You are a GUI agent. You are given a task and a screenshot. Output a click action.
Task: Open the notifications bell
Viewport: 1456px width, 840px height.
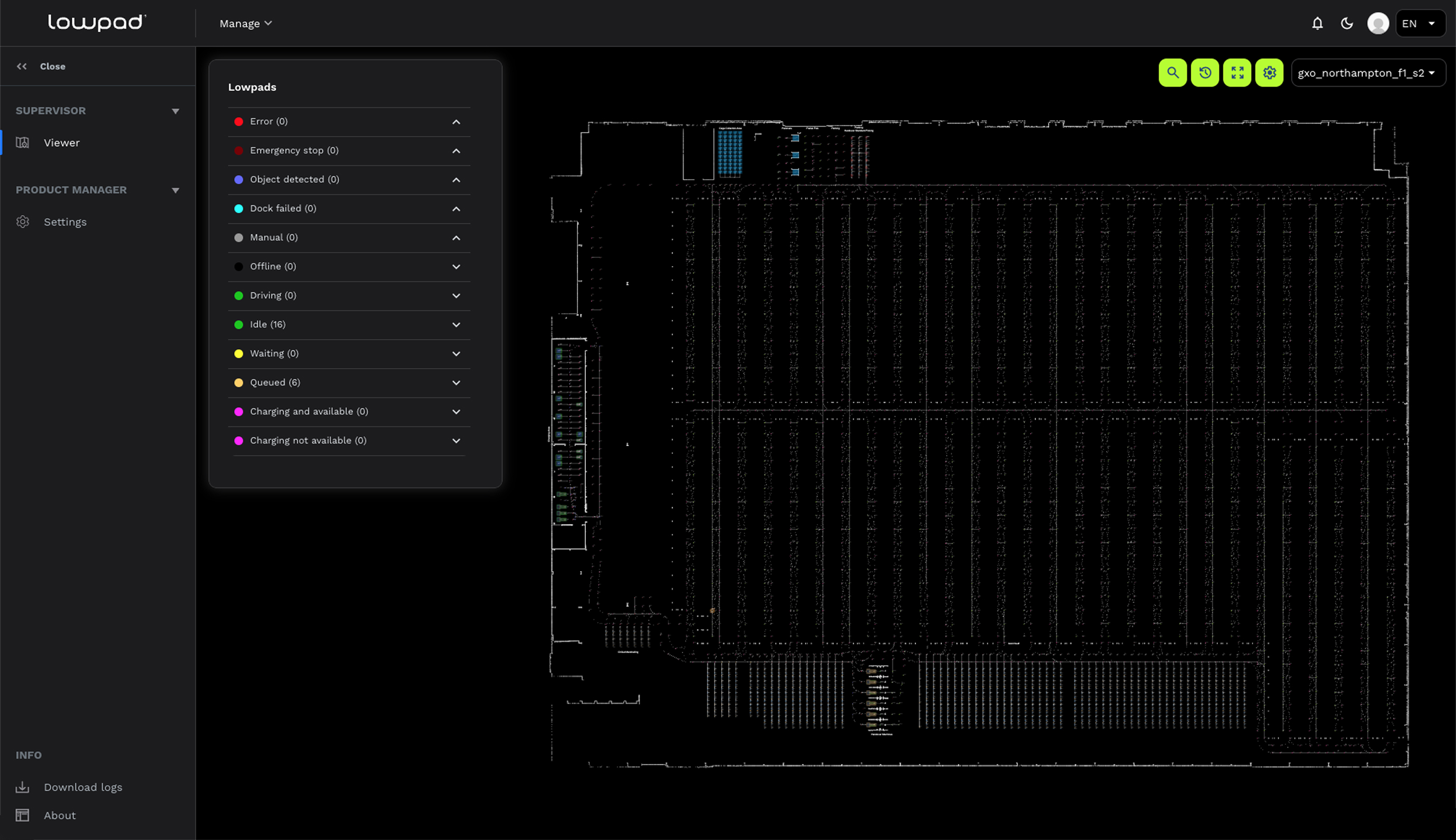point(1317,24)
